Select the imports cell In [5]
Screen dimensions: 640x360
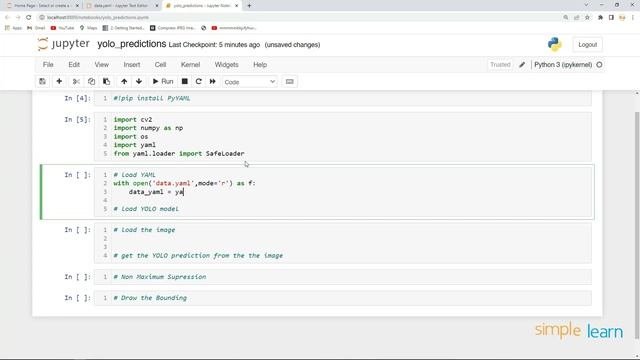point(342,137)
